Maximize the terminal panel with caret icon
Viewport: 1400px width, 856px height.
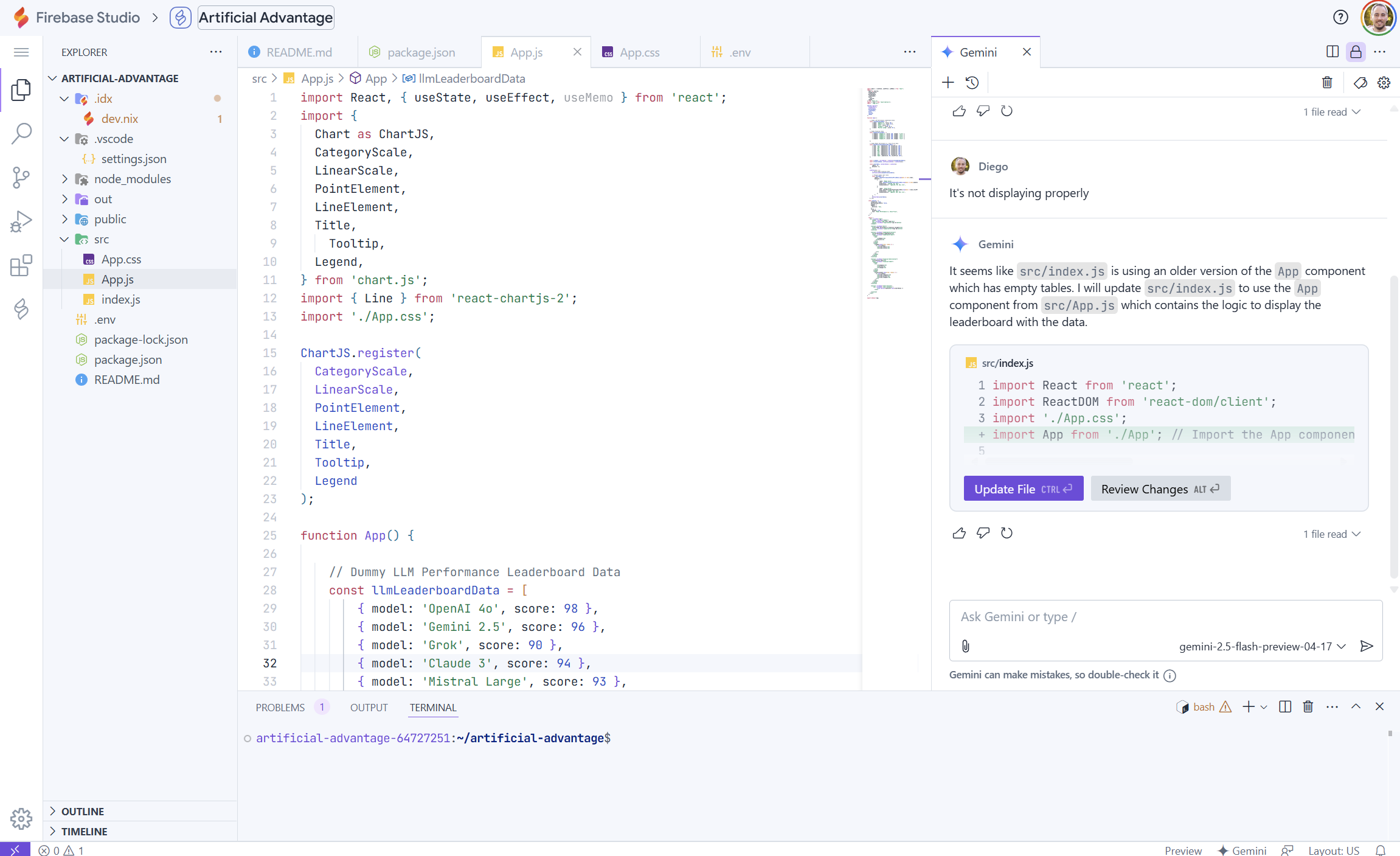(x=1356, y=706)
